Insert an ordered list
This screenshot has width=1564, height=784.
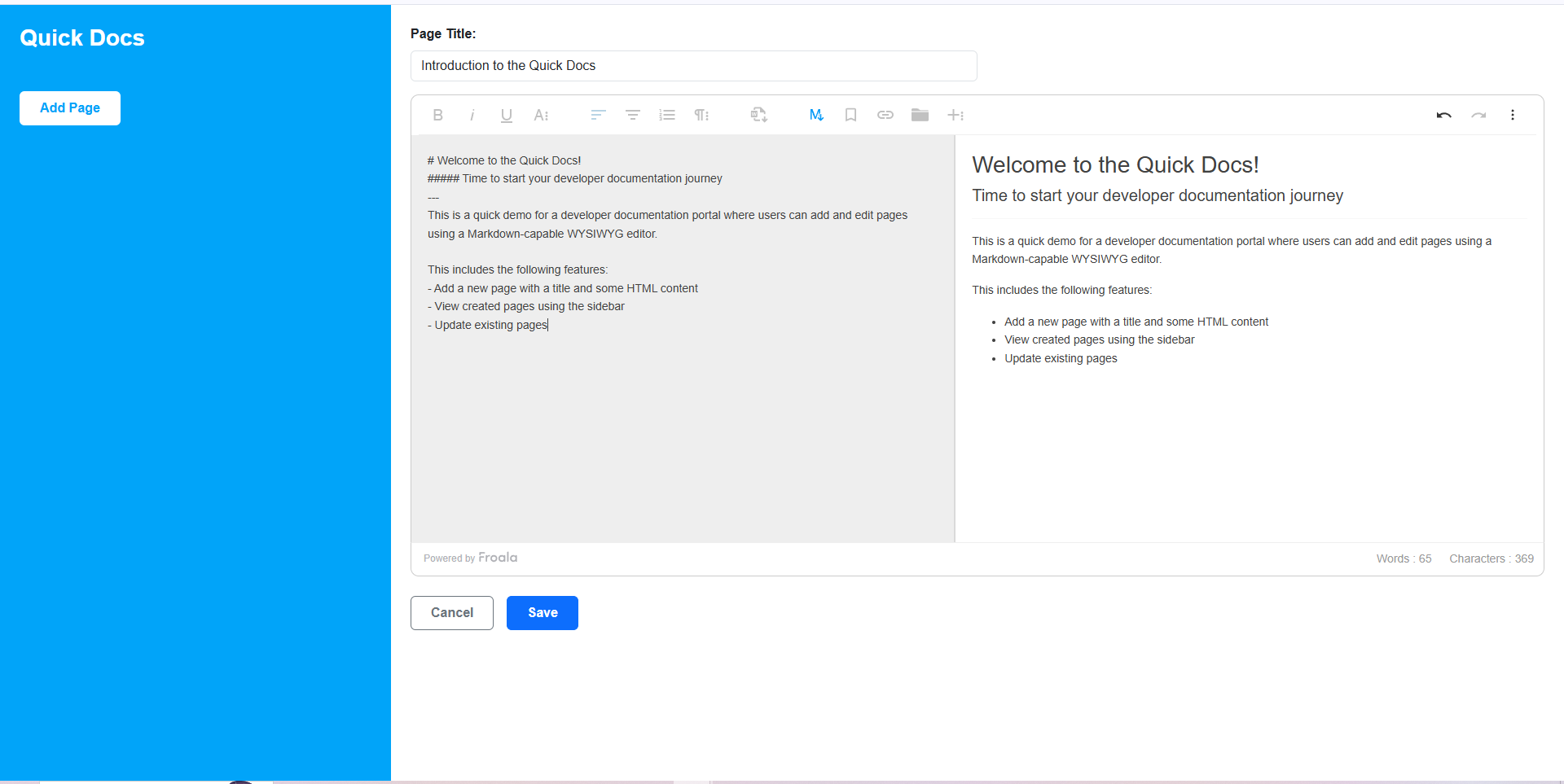pos(667,115)
